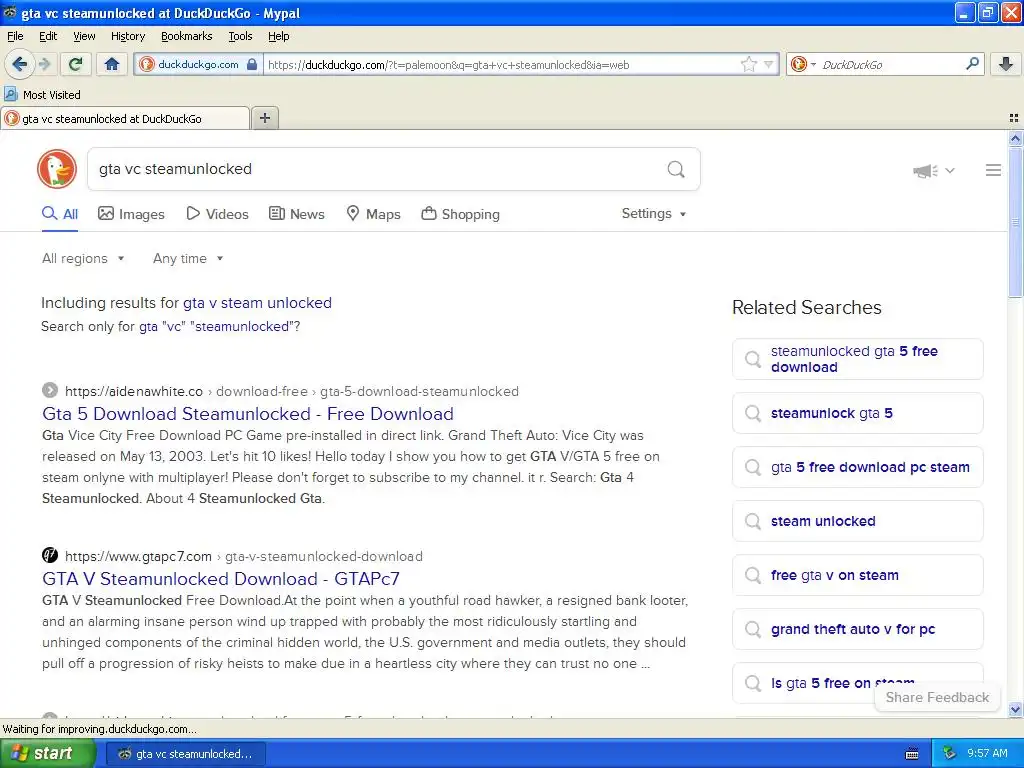
Task: Expand the All regions filter
Action: pyautogui.click(x=83, y=259)
